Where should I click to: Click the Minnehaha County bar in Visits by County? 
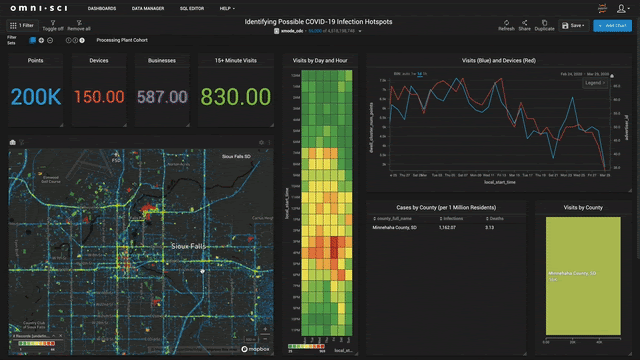coord(583,276)
